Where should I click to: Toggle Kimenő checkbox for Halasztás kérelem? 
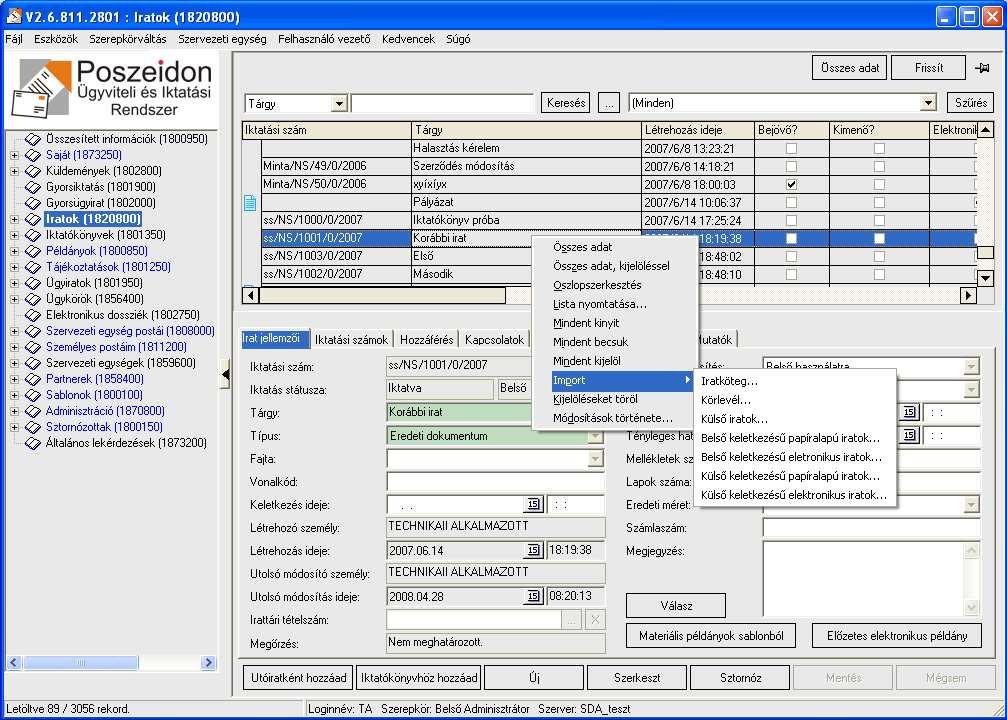pyautogui.click(x=879, y=148)
